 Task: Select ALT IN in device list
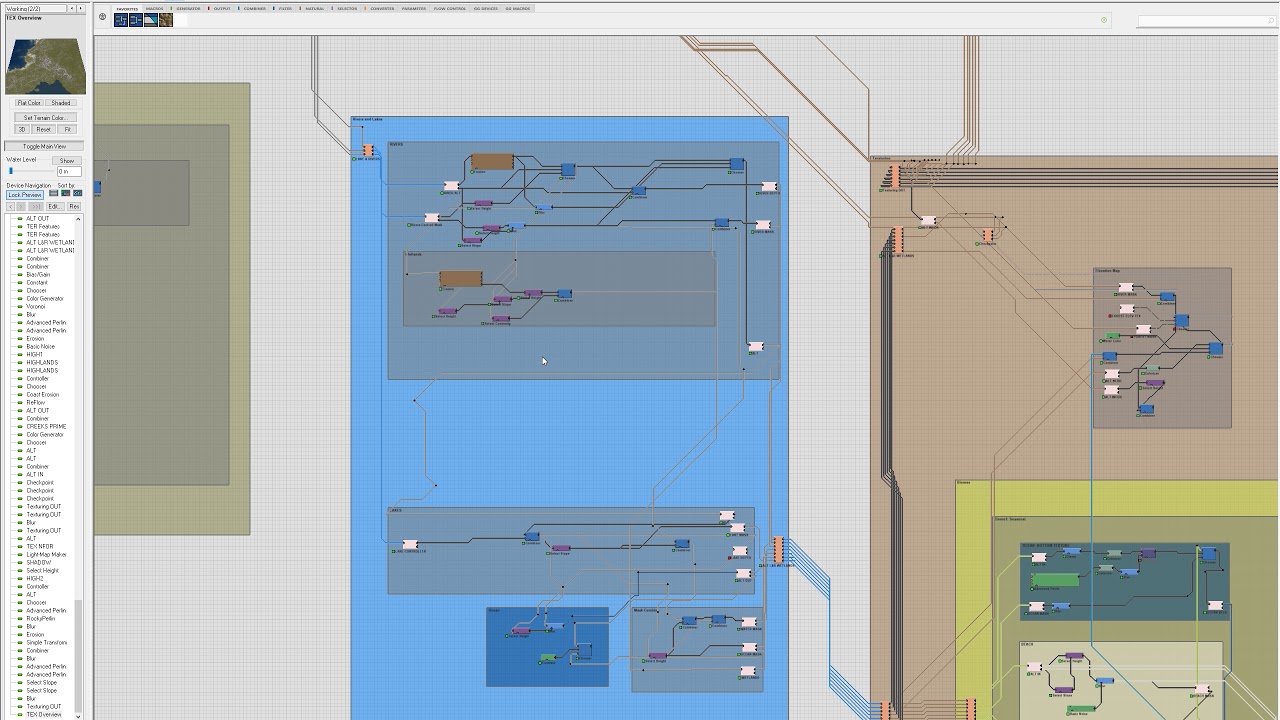click(x=34, y=475)
